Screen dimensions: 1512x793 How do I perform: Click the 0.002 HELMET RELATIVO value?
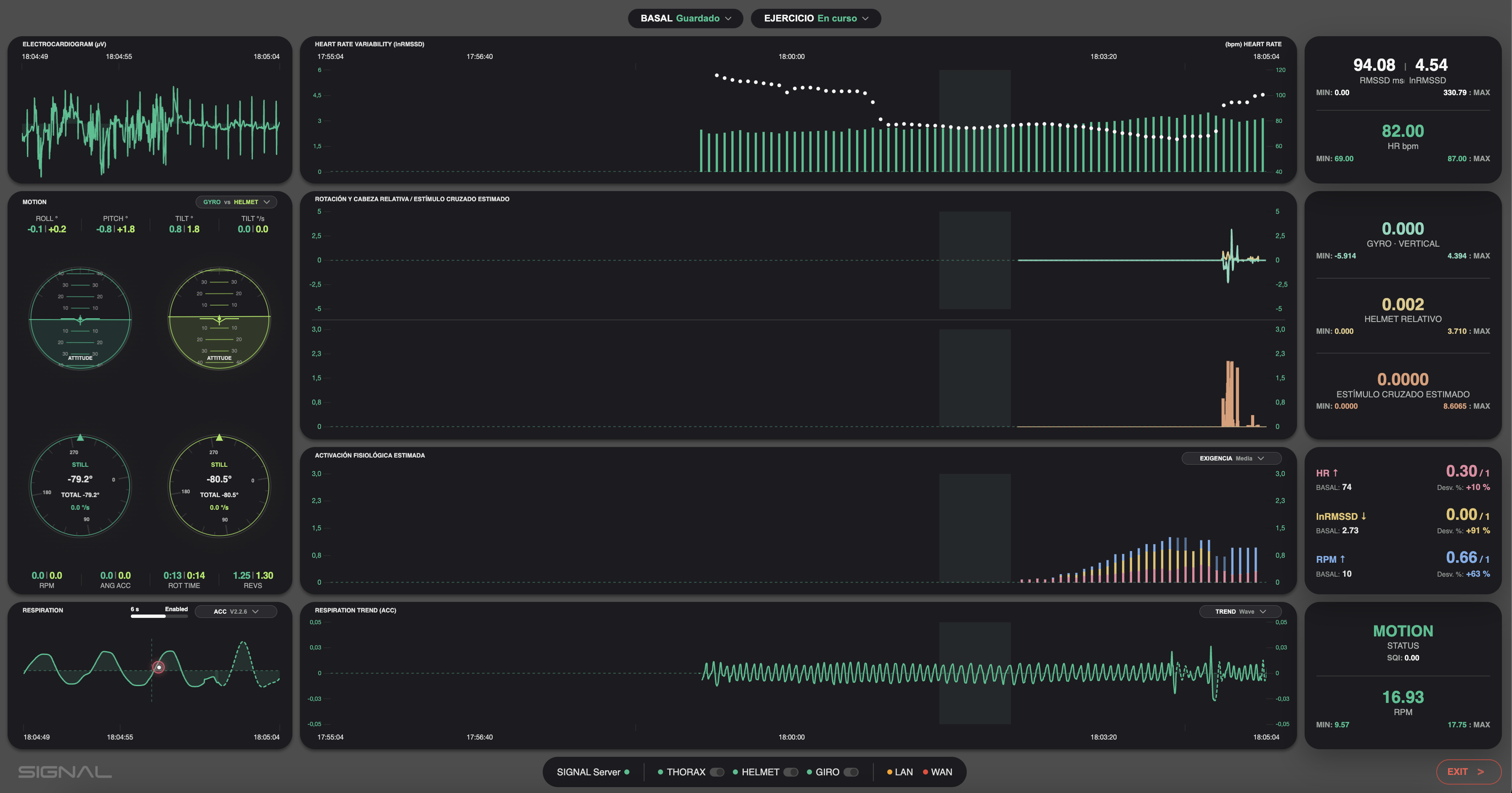point(1403,304)
